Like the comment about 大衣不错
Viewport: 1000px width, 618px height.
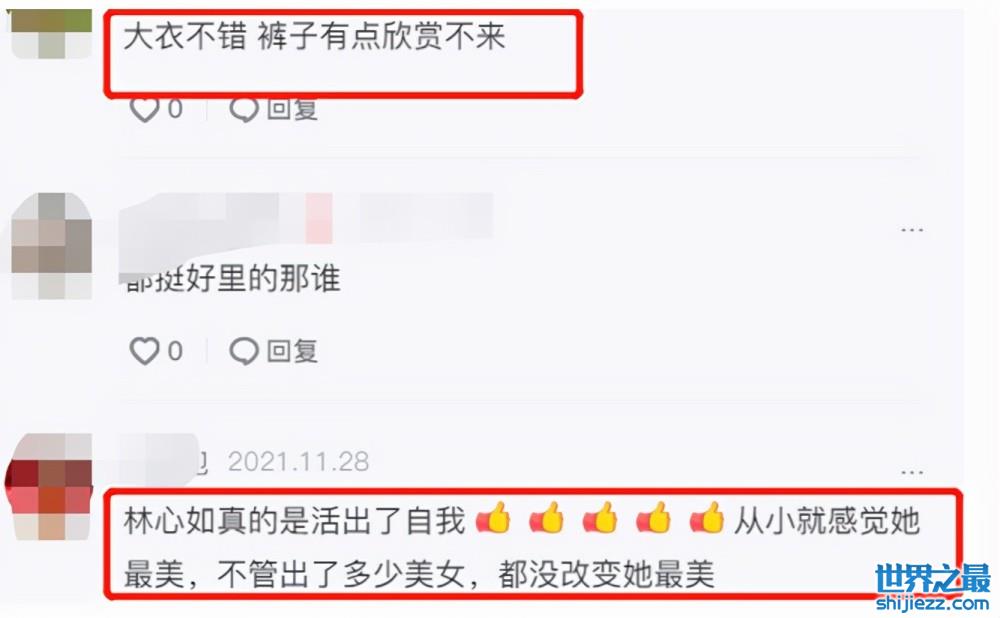click(x=145, y=110)
